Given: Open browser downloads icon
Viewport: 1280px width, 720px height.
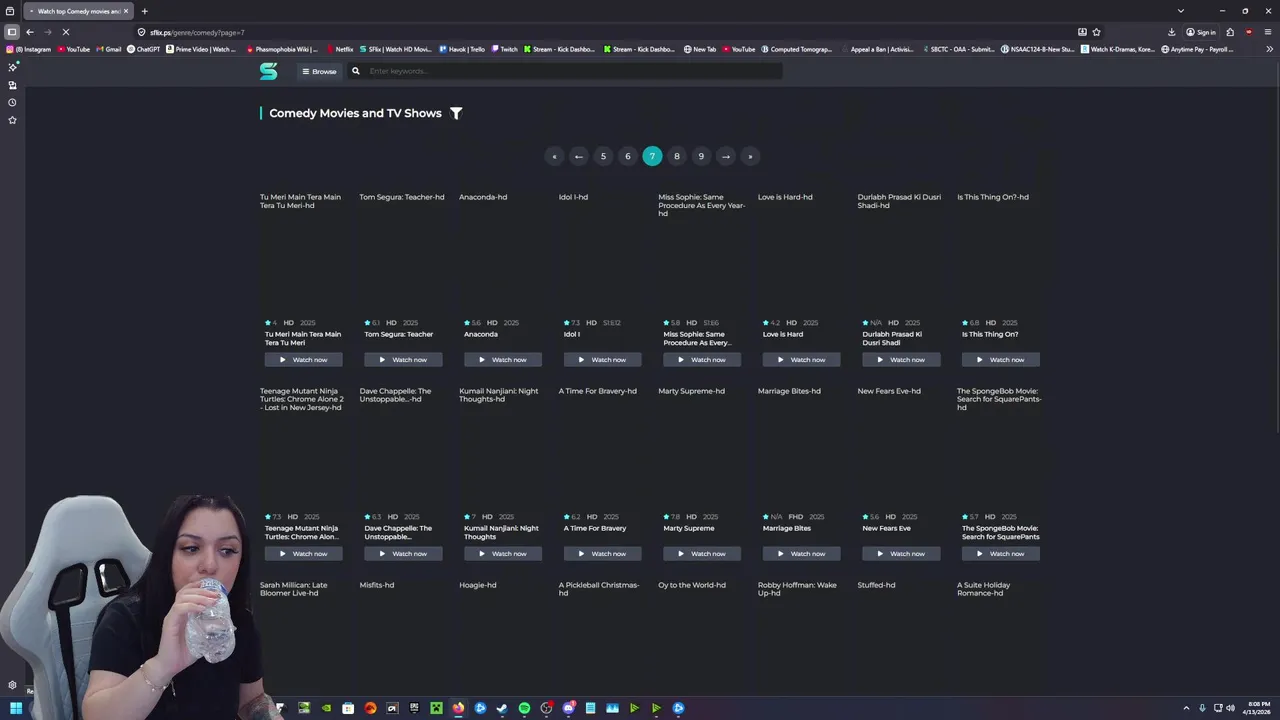Looking at the screenshot, I should click(x=1171, y=32).
